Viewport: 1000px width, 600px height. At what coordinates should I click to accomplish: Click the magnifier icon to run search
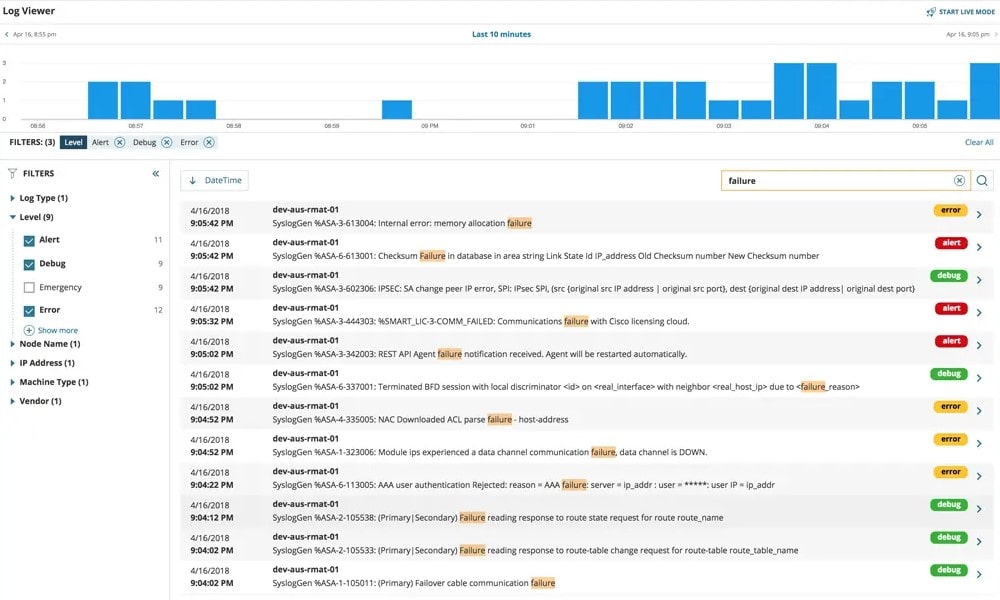[x=981, y=180]
